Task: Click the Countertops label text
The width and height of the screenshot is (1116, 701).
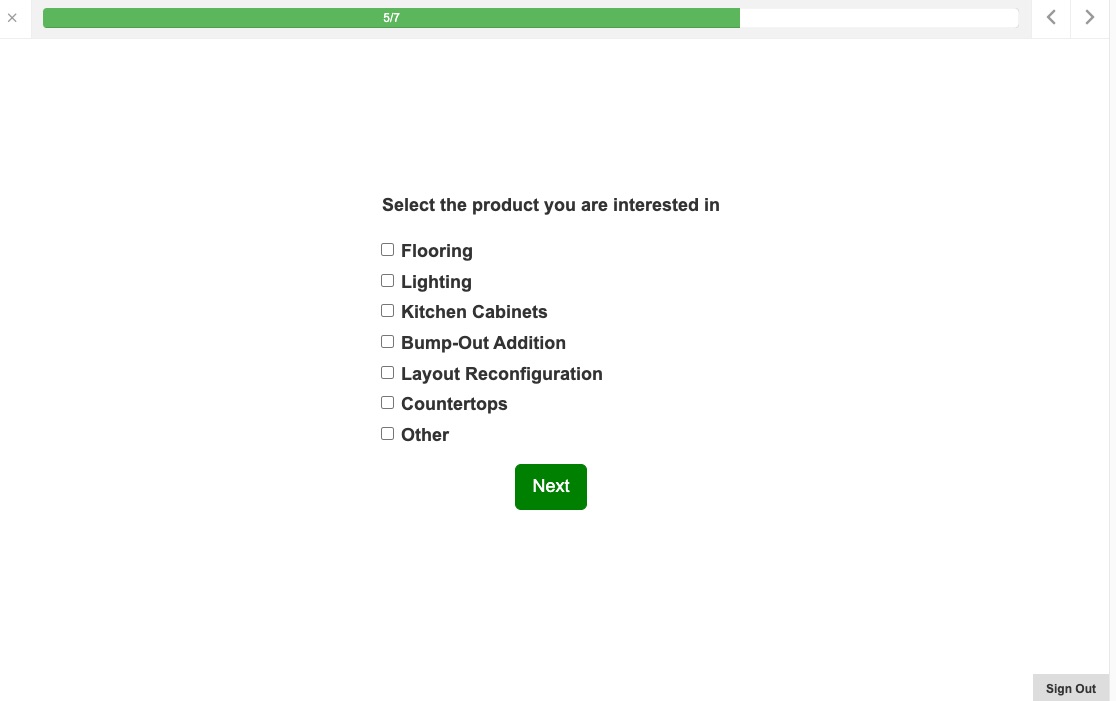Action: point(454,404)
